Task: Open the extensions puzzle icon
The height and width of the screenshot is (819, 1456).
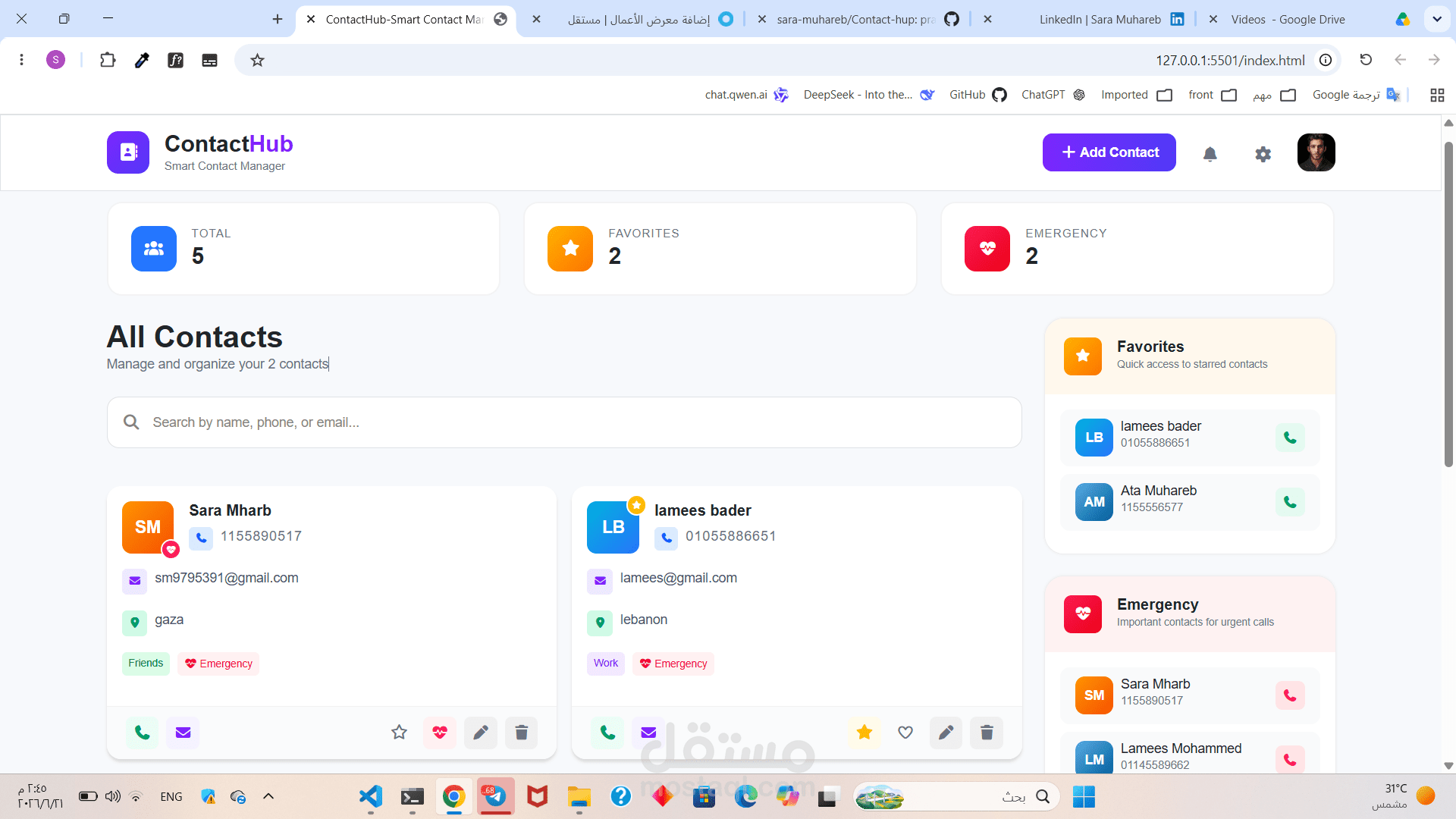Action: [x=108, y=60]
